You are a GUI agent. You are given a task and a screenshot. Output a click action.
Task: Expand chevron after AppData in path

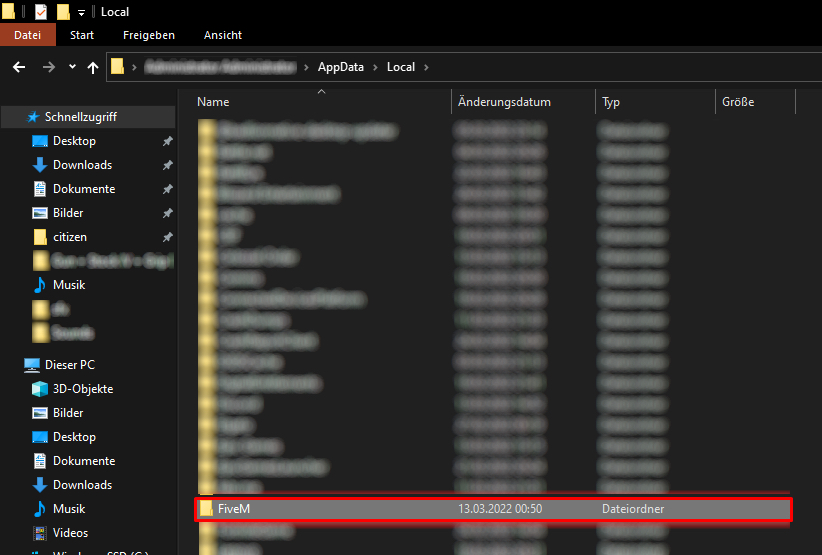[375, 67]
